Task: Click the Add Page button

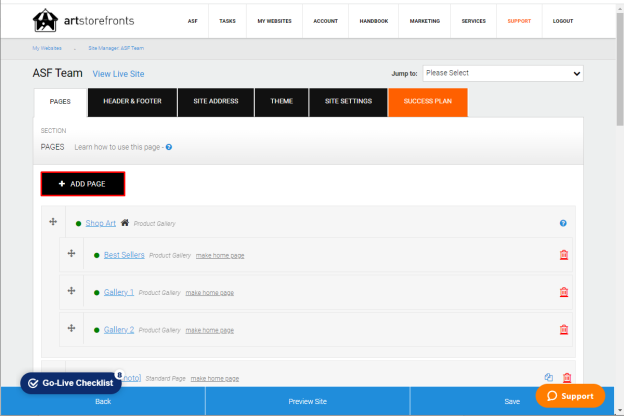Action: [x=83, y=184]
